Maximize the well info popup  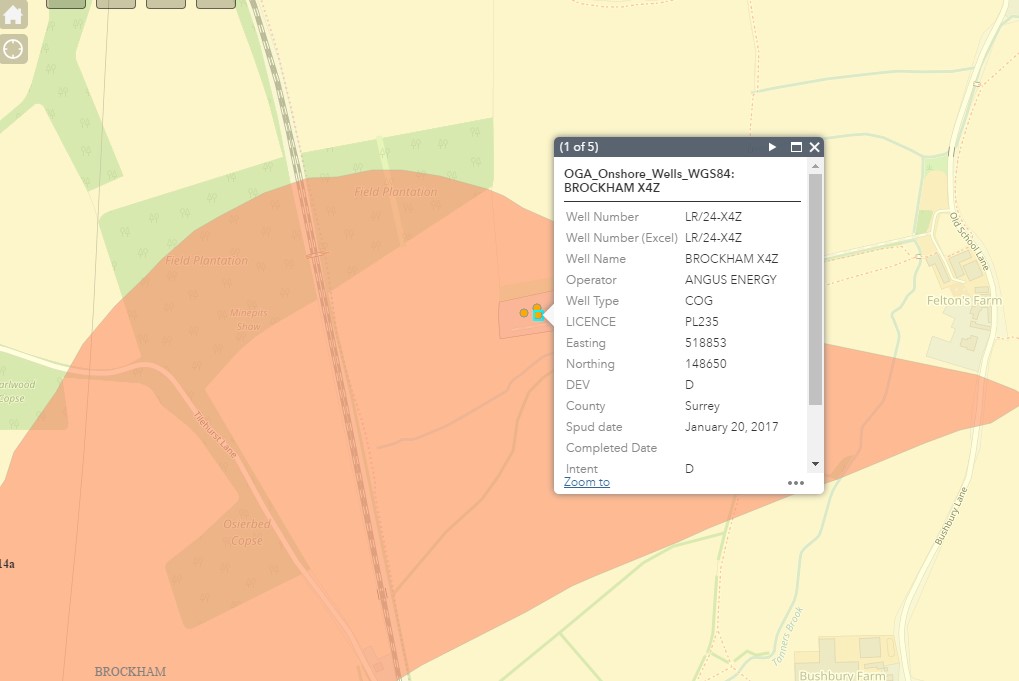(796, 147)
